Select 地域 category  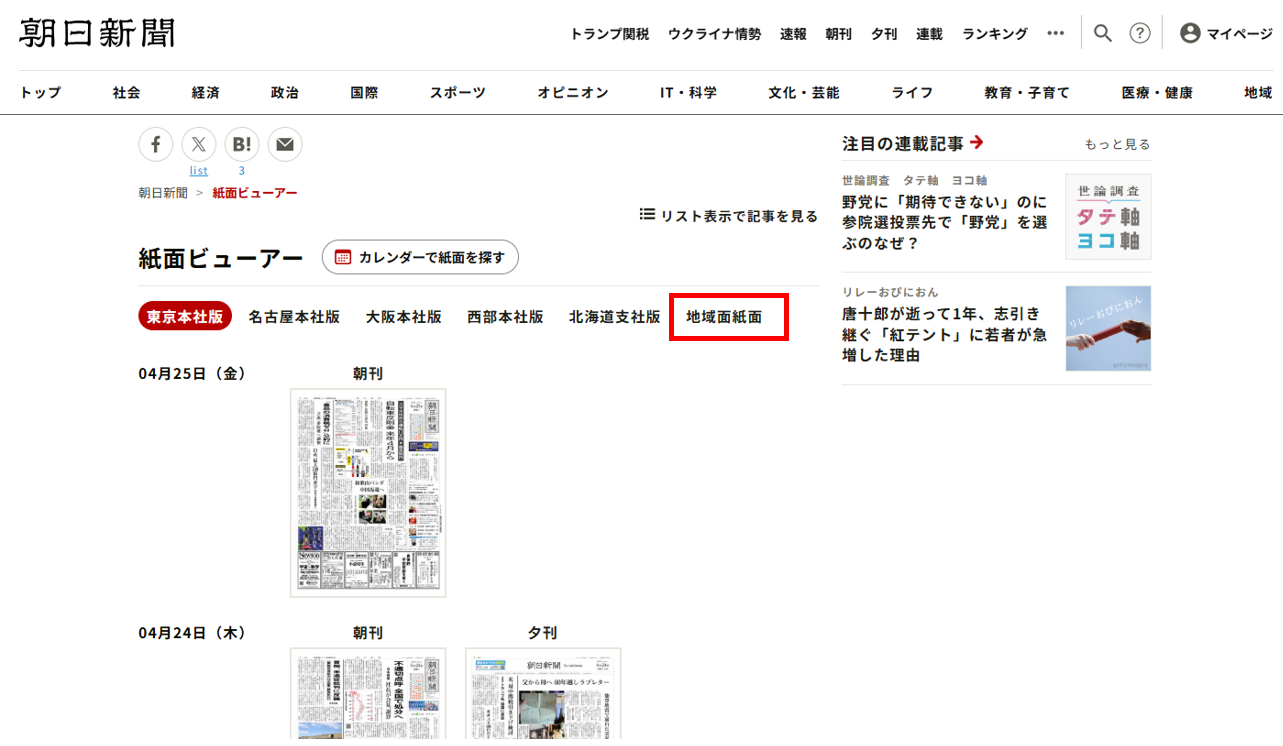[x=1258, y=93]
